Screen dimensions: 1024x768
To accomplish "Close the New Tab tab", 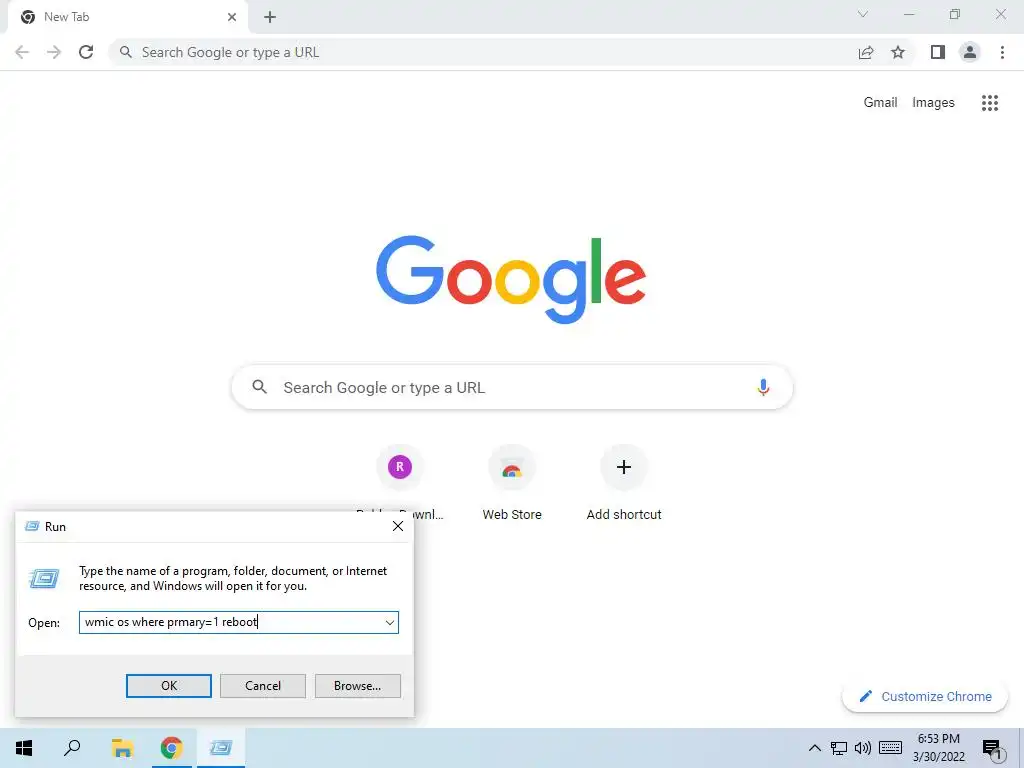I will pos(232,17).
